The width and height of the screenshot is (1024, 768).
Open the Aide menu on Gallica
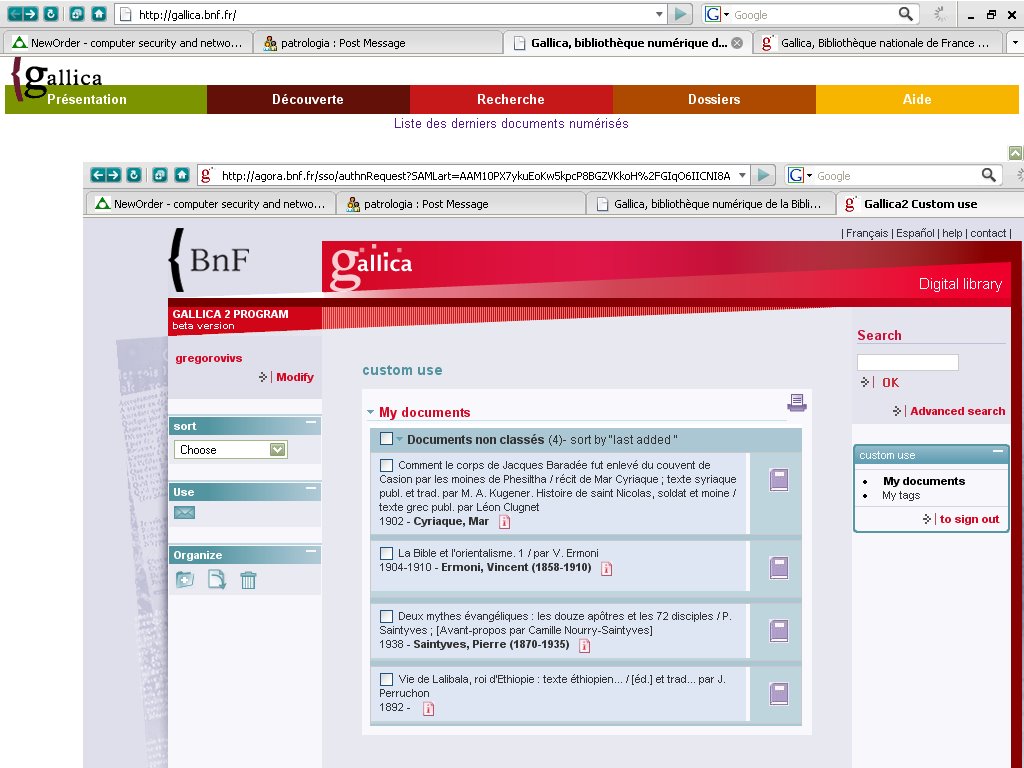(918, 99)
